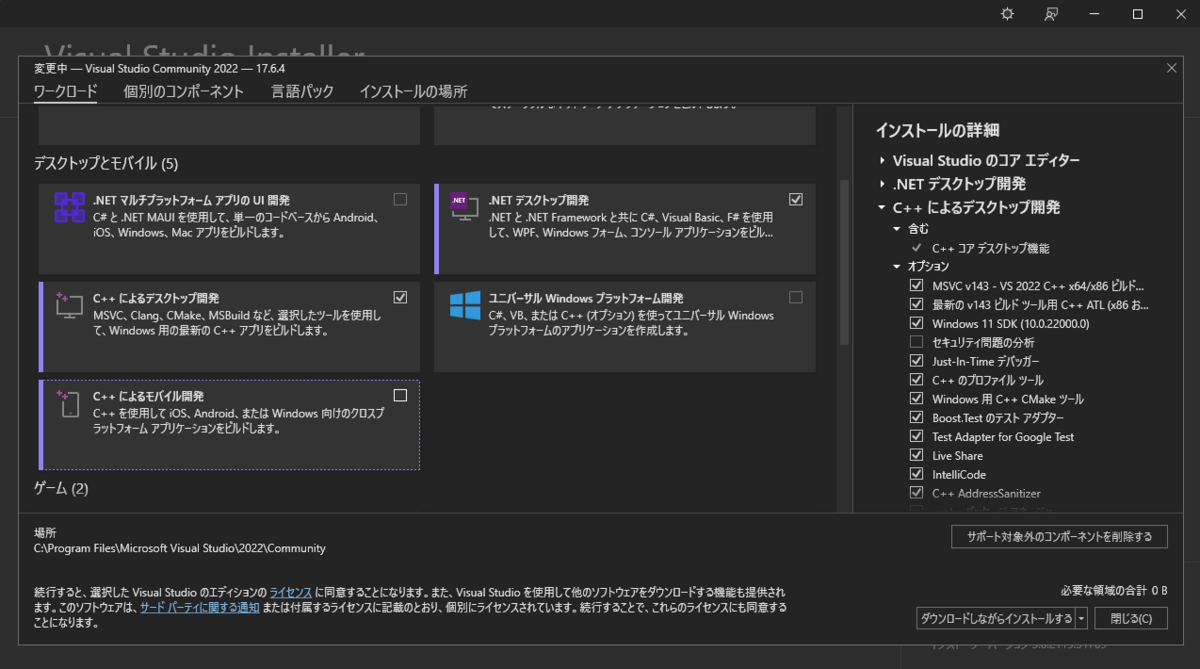The height and width of the screenshot is (669, 1200).
Task: Toggle Boost.Test のテスト アダプター option
Action: 916,418
